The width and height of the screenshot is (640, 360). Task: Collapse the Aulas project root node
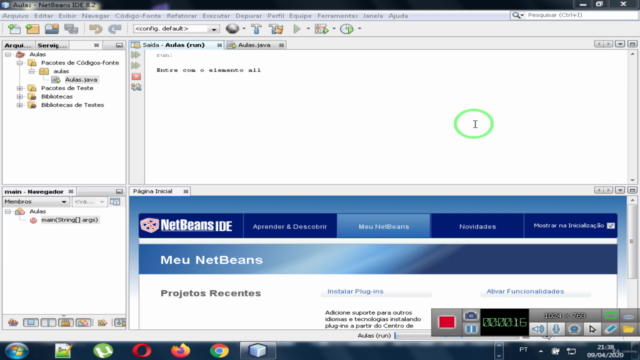8,54
